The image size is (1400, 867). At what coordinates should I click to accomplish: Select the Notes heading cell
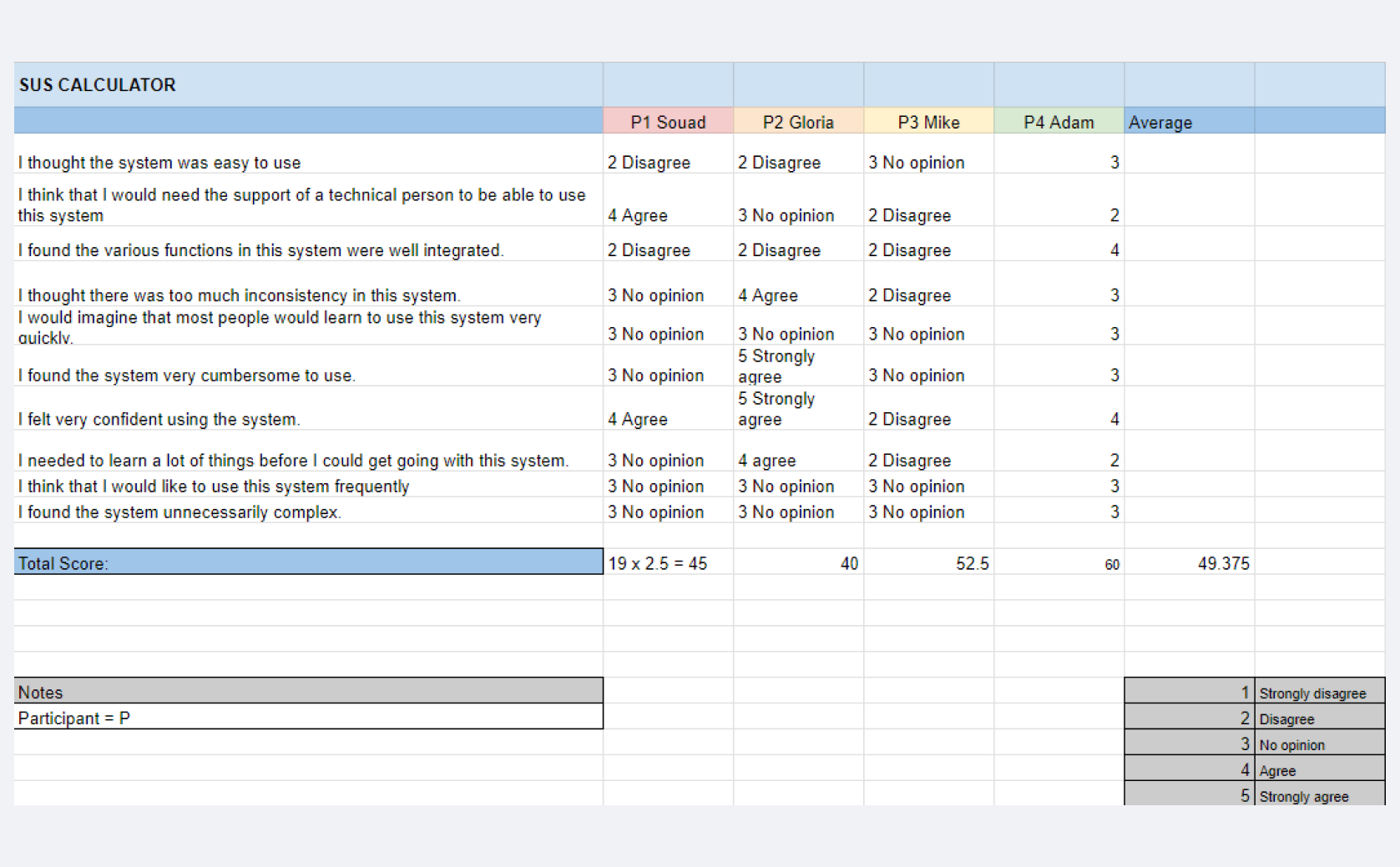(308, 692)
